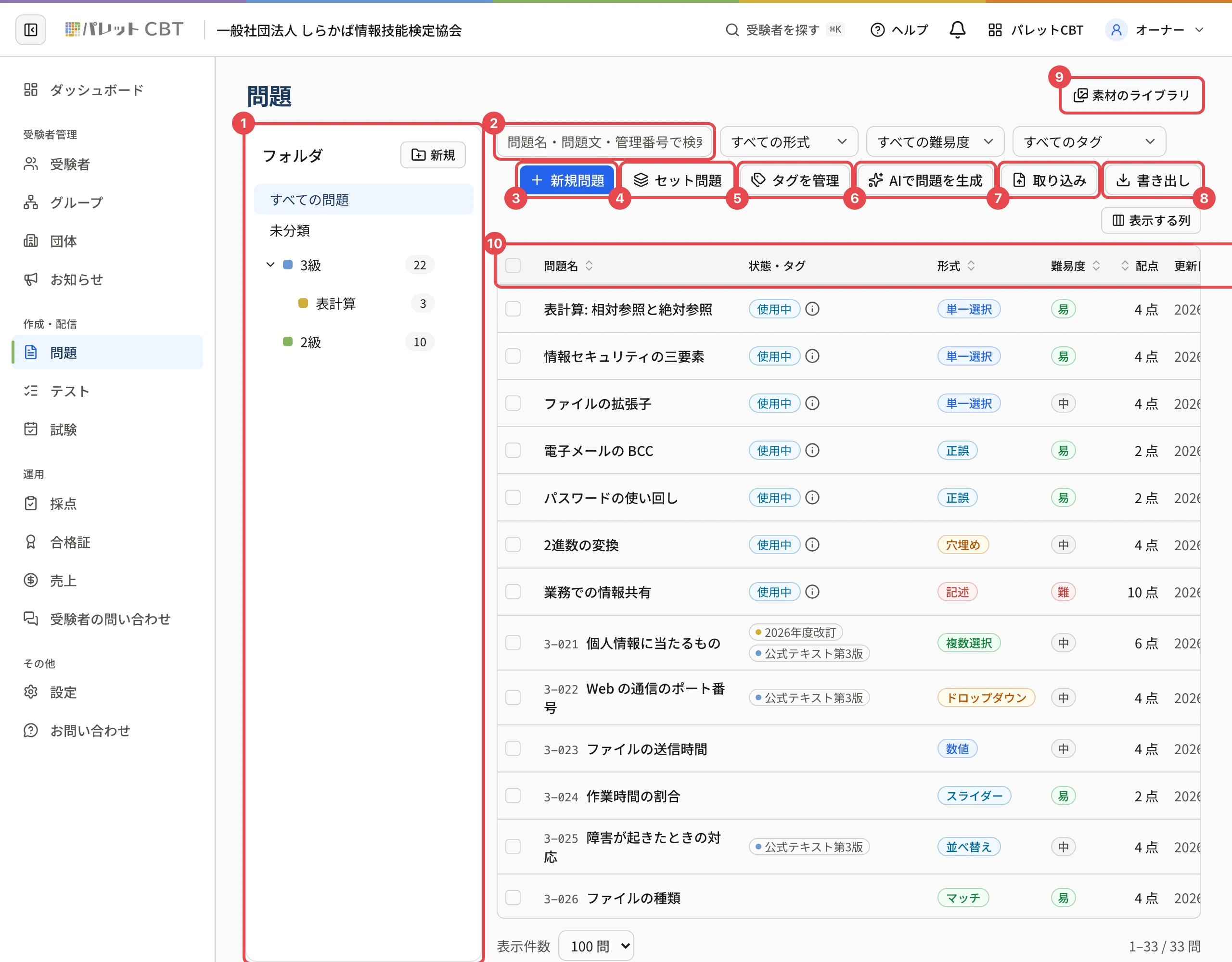Expand the オーナー account menu chevron
Image resolution: width=1232 pixels, height=962 pixels.
pyautogui.click(x=1200, y=30)
